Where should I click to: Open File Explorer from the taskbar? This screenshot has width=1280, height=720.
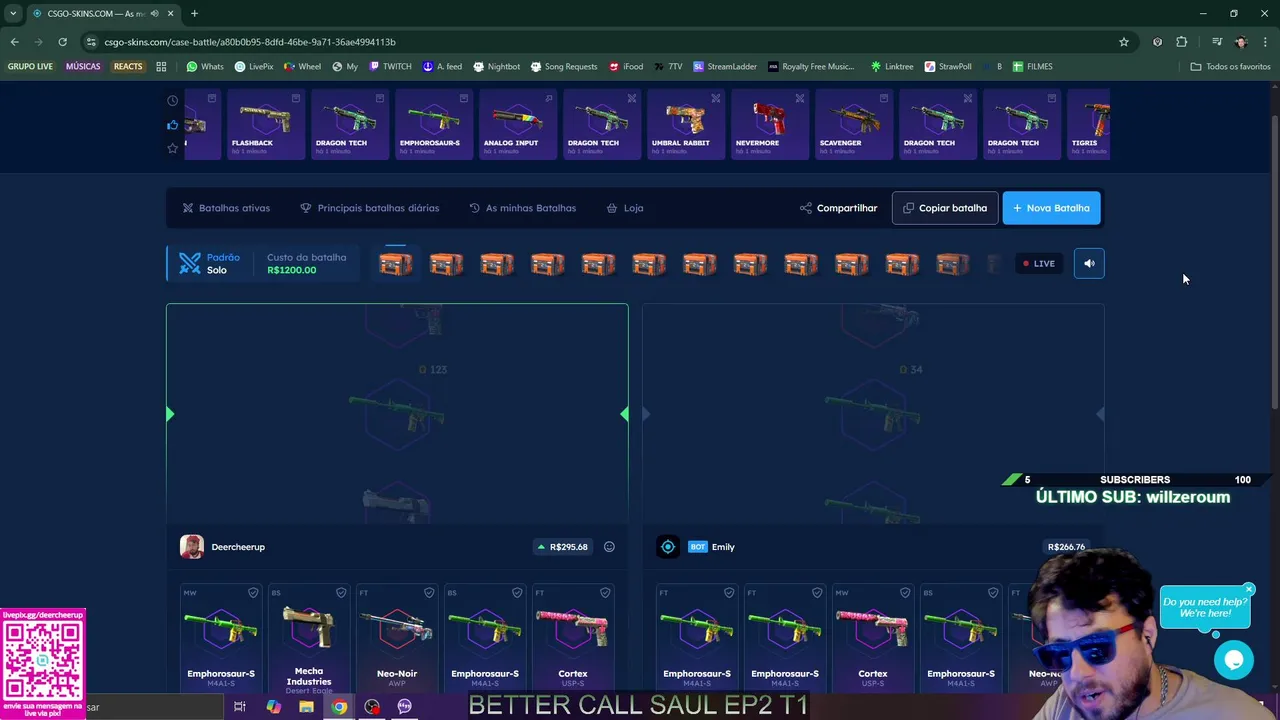(x=306, y=707)
